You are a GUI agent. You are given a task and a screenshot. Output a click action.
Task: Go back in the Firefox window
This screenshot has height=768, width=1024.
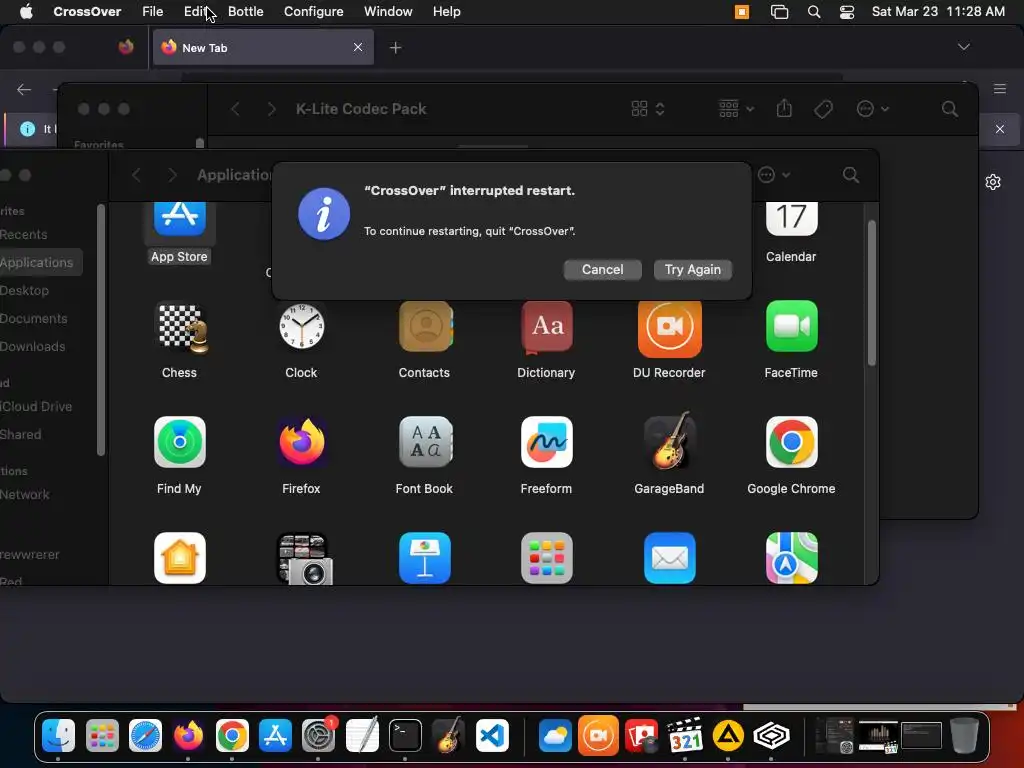[24, 89]
